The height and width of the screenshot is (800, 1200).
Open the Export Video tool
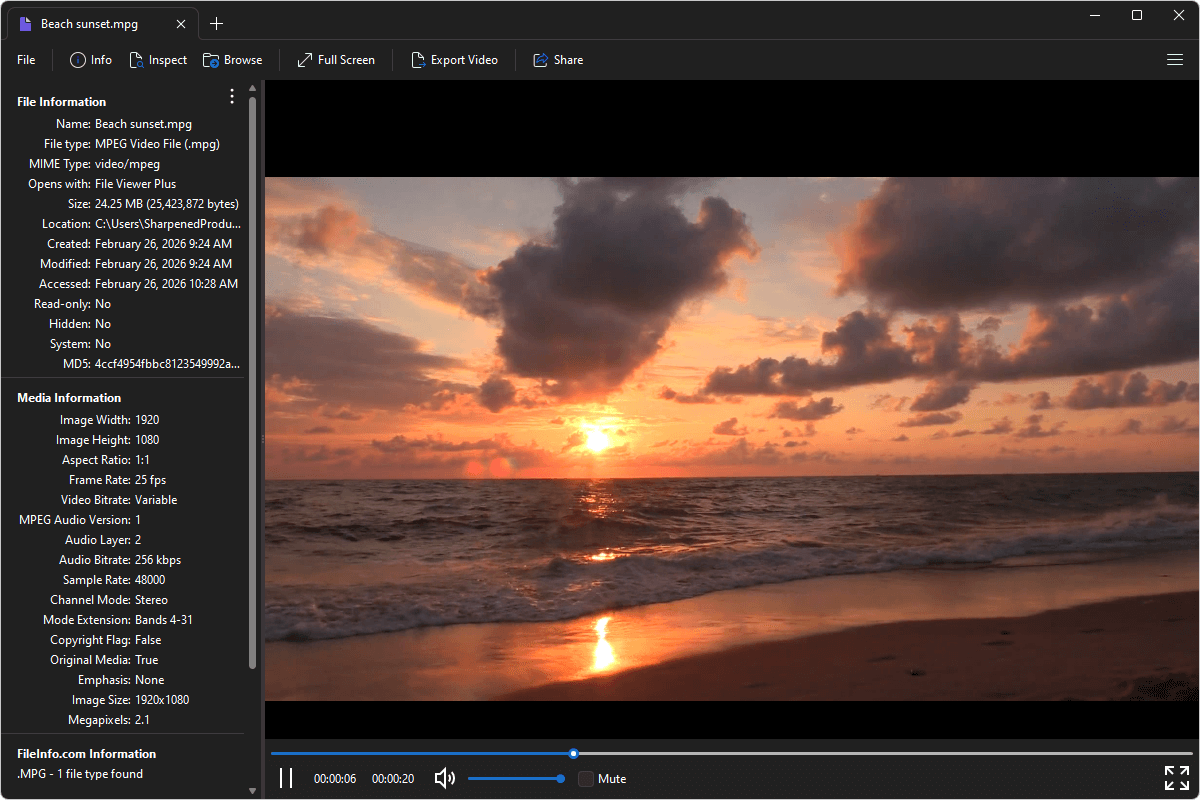coord(455,59)
